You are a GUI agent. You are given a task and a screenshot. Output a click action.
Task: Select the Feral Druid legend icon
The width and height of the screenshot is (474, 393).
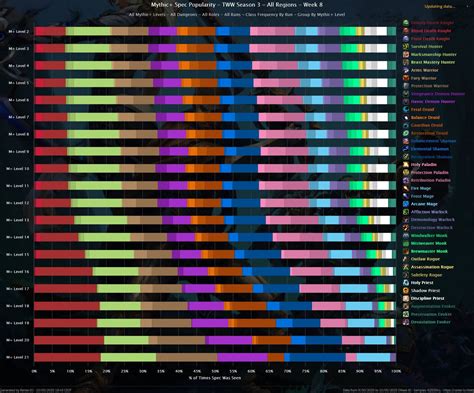[406, 109]
